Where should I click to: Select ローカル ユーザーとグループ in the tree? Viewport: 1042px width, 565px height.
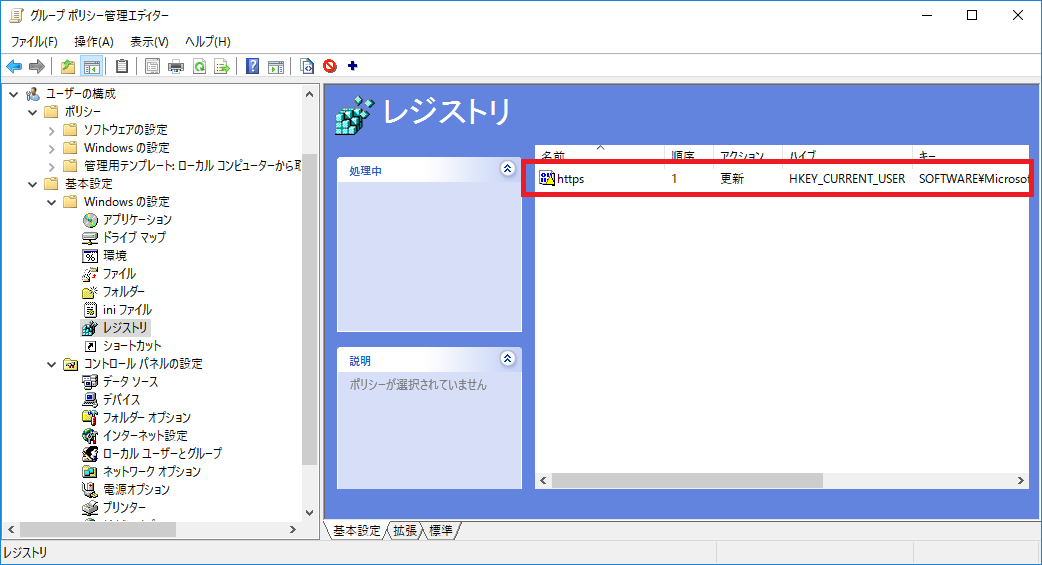162,453
